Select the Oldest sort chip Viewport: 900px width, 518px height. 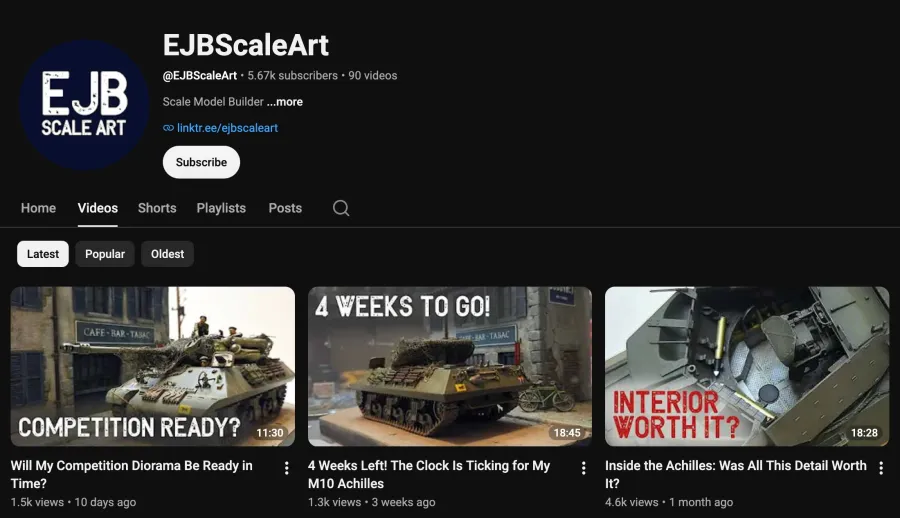[x=168, y=254]
